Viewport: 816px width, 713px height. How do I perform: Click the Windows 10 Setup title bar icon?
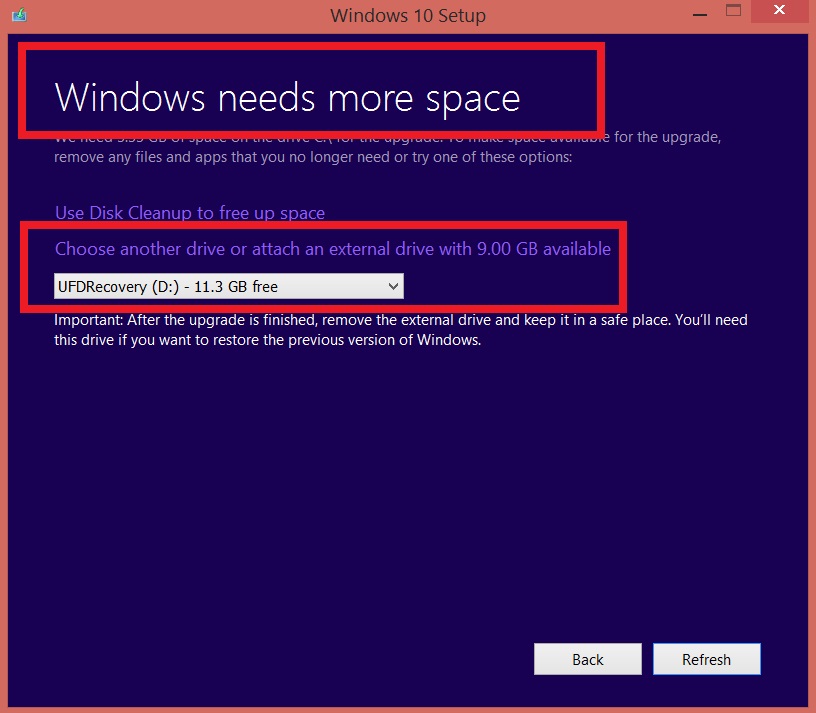(17, 15)
